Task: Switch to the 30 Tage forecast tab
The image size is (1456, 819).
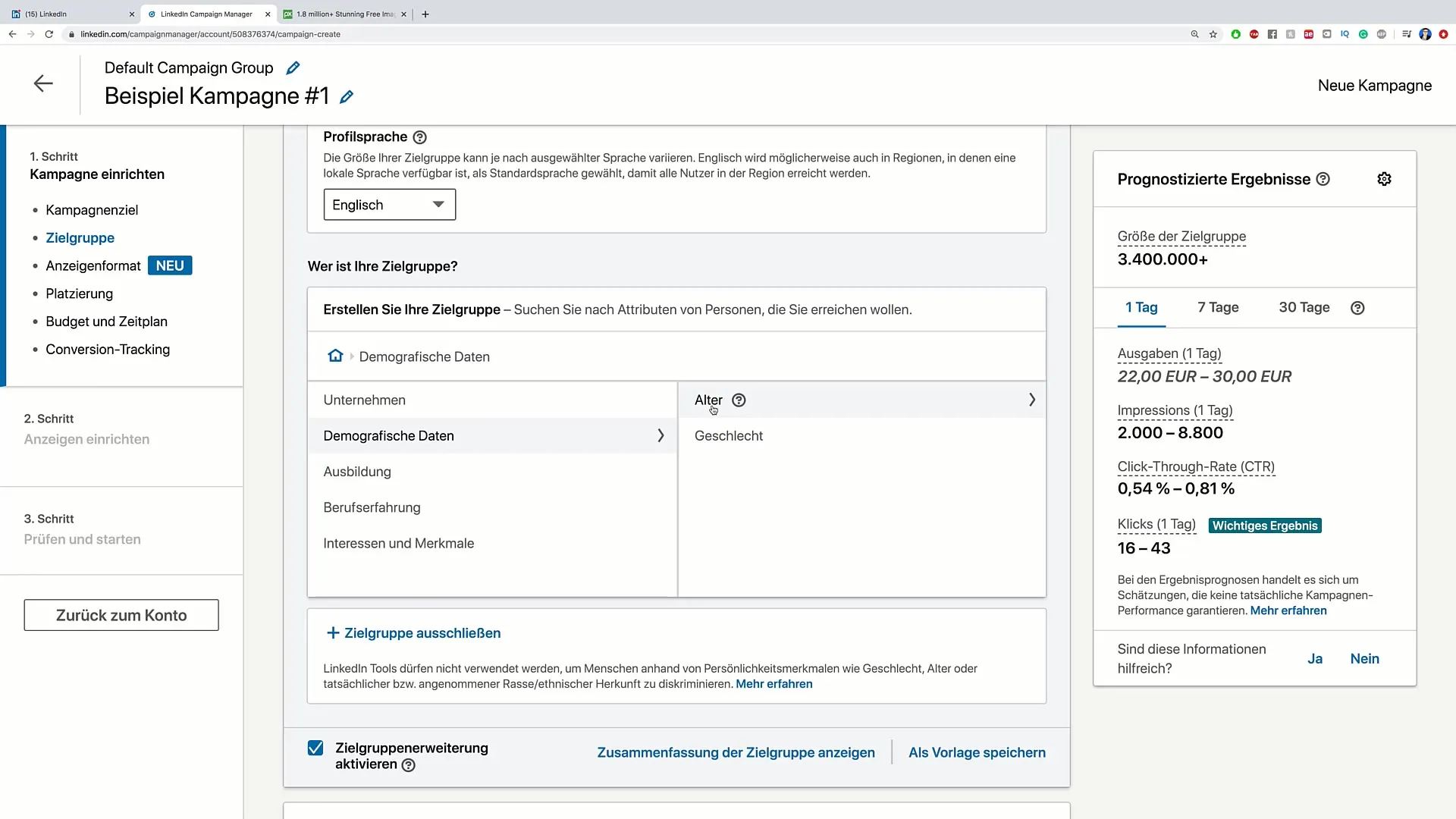Action: click(1304, 307)
